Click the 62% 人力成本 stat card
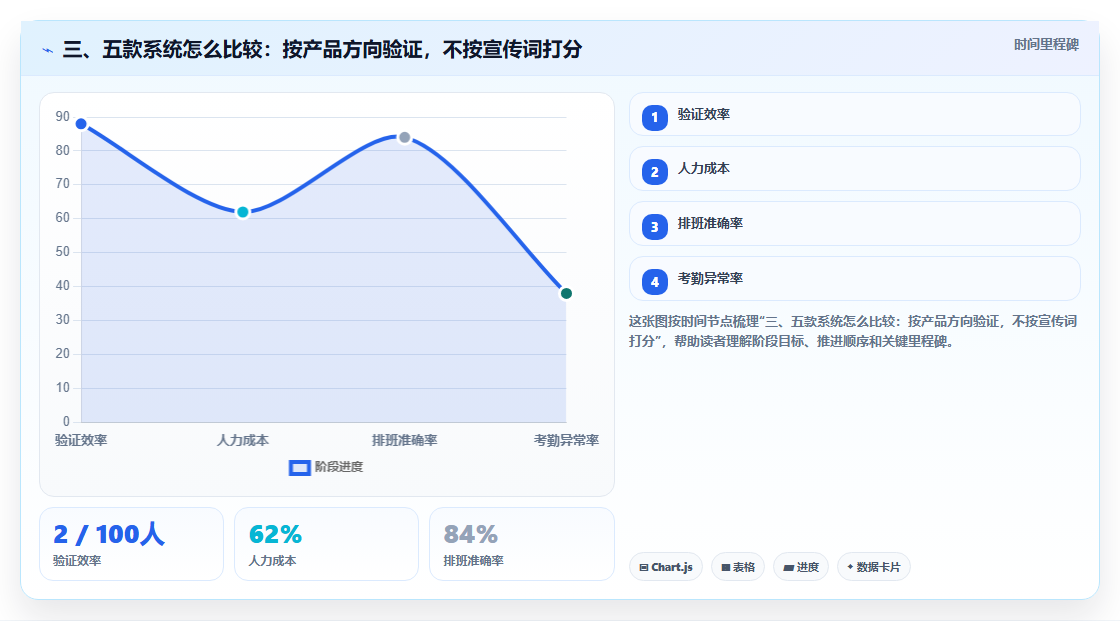This screenshot has width=1120, height=621. pyautogui.click(x=326, y=544)
